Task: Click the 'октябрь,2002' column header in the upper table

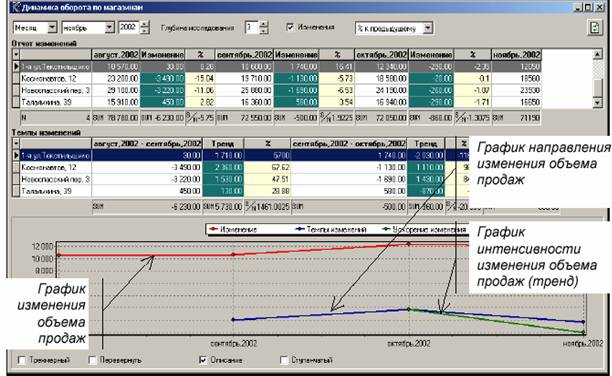Action: (x=381, y=54)
